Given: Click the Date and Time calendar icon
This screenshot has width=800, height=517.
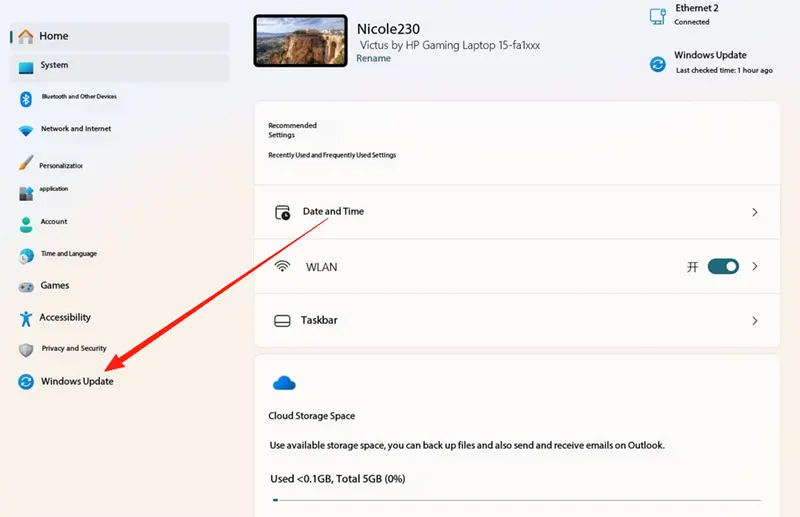Looking at the screenshot, I should click(282, 212).
